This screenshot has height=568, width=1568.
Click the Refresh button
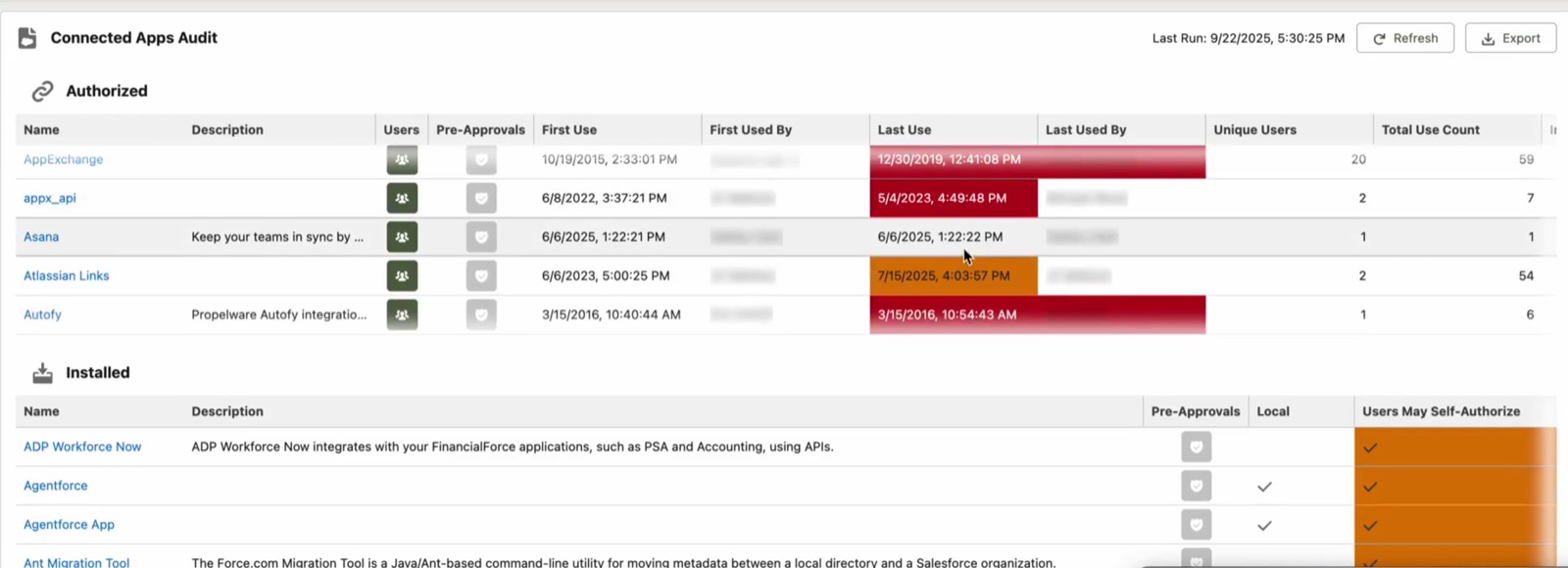pyautogui.click(x=1405, y=38)
